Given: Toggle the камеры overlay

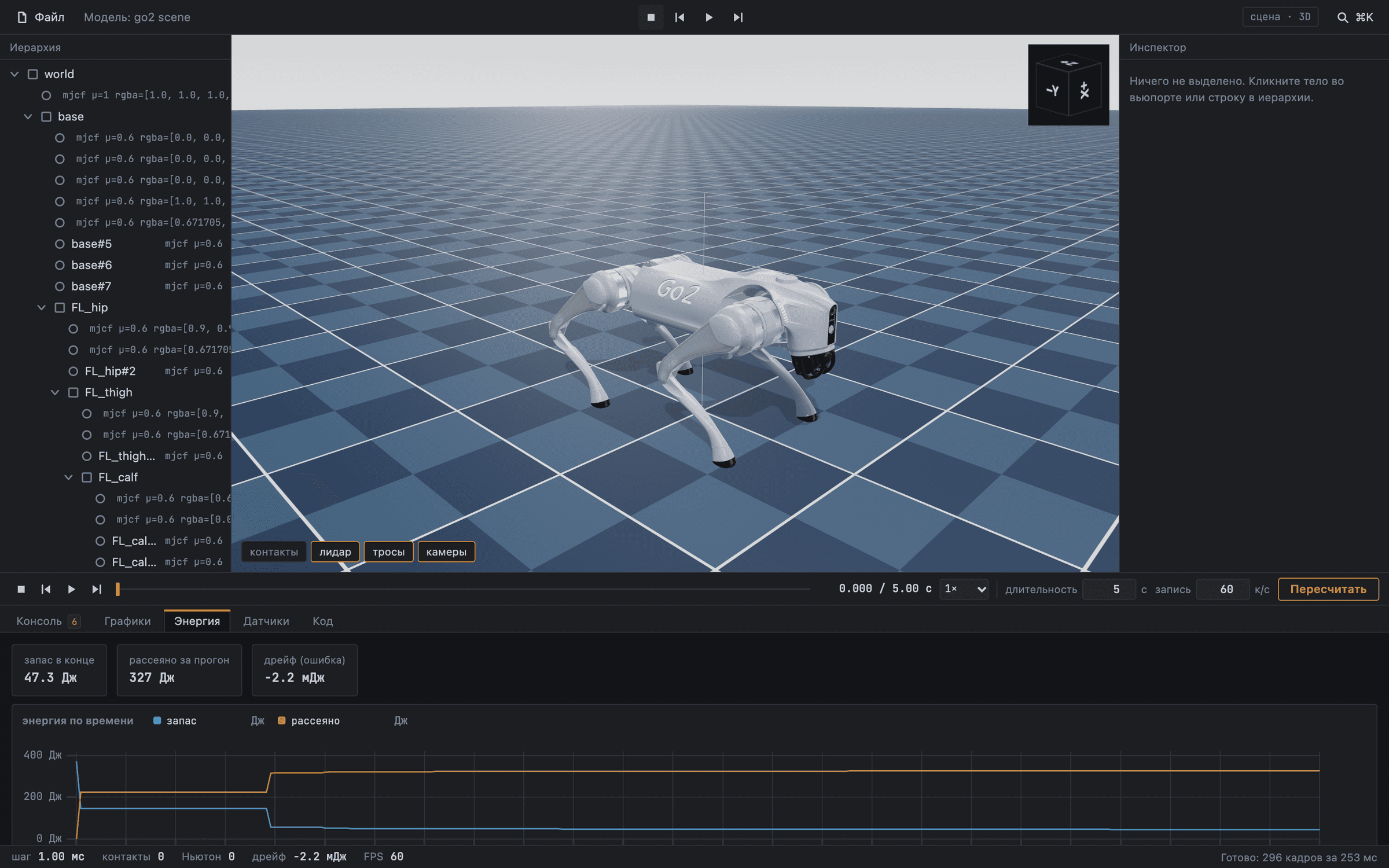Looking at the screenshot, I should (x=446, y=552).
